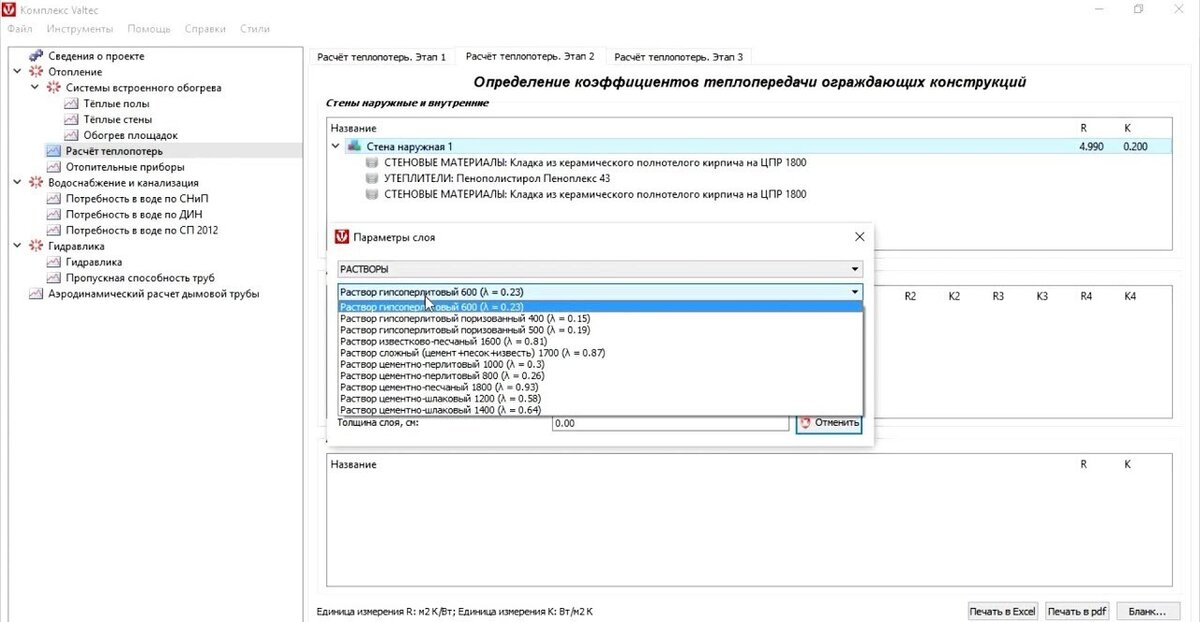Select Раствор сложный 1700 option
Screen dimensions: 1200x622
[600, 353]
